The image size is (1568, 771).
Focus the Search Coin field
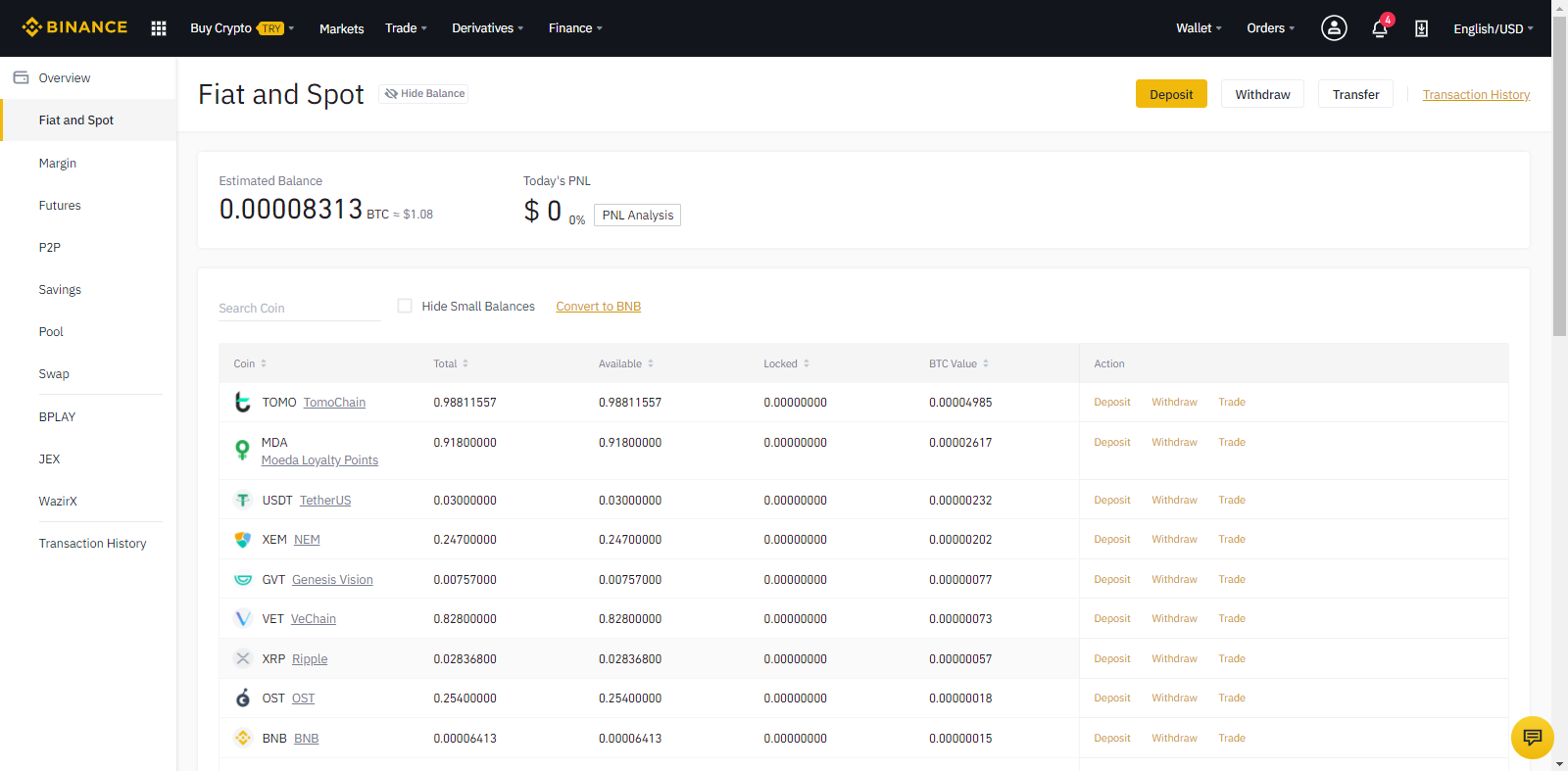pyautogui.click(x=300, y=308)
